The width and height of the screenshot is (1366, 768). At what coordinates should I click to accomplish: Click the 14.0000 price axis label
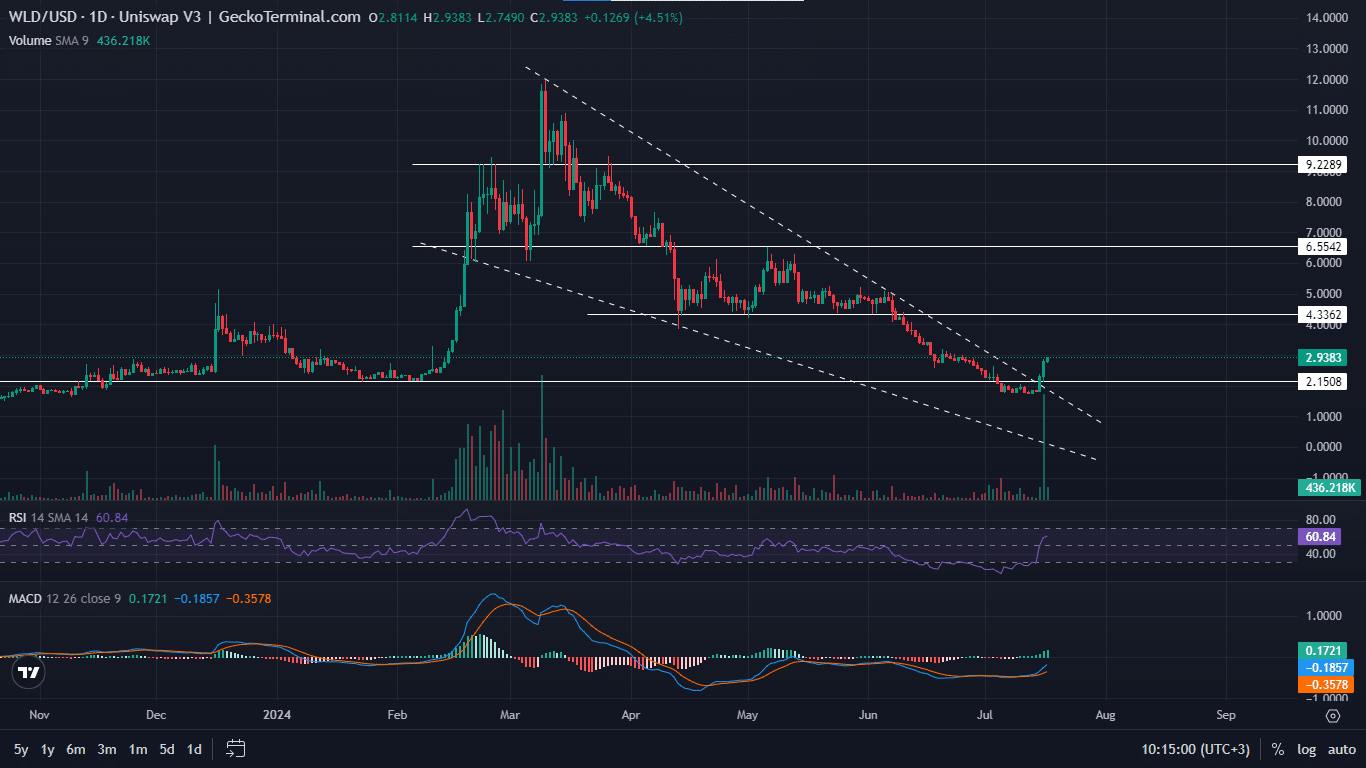[x=1329, y=18]
